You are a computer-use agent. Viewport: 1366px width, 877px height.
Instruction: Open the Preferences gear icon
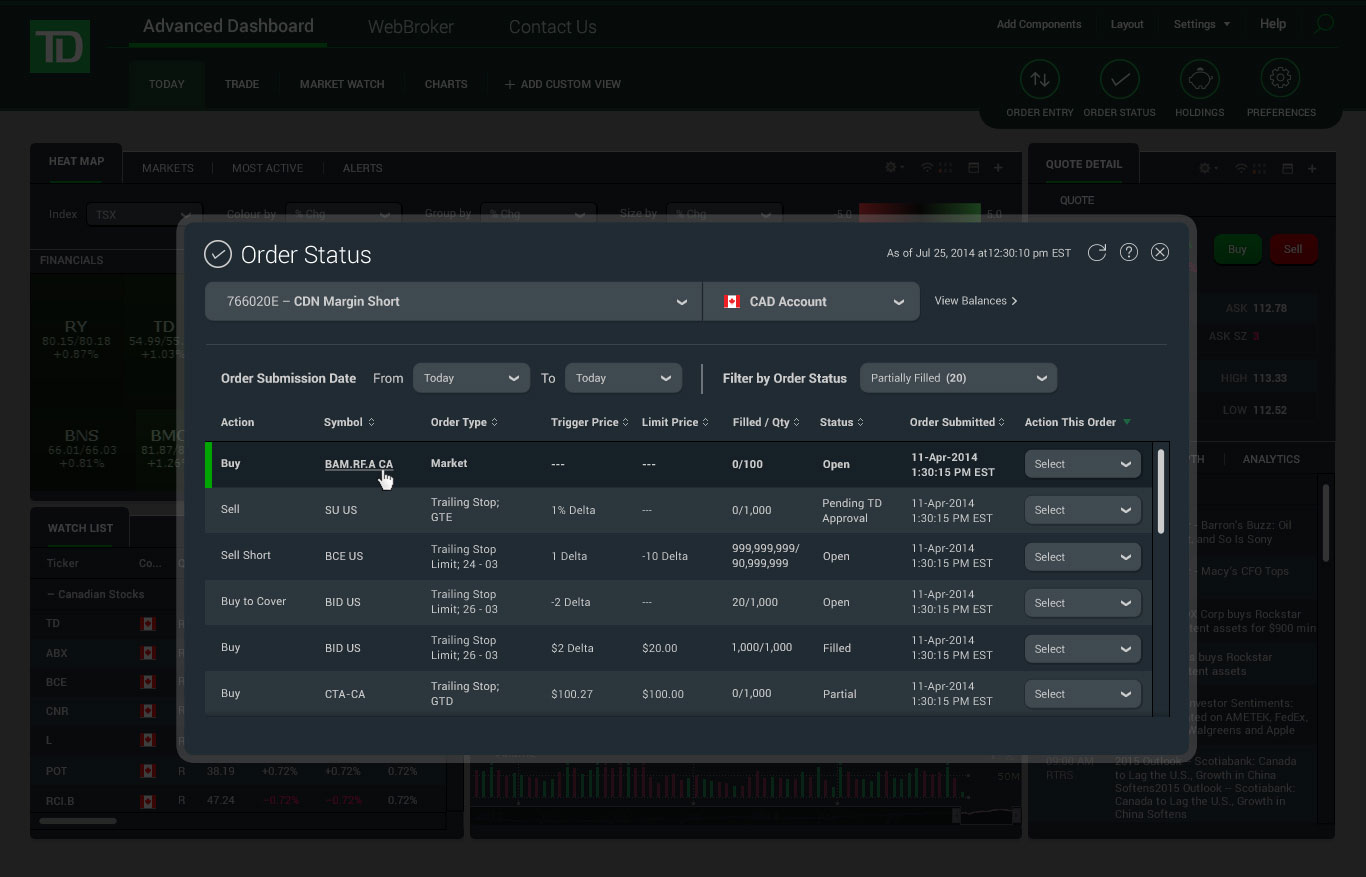[1281, 79]
